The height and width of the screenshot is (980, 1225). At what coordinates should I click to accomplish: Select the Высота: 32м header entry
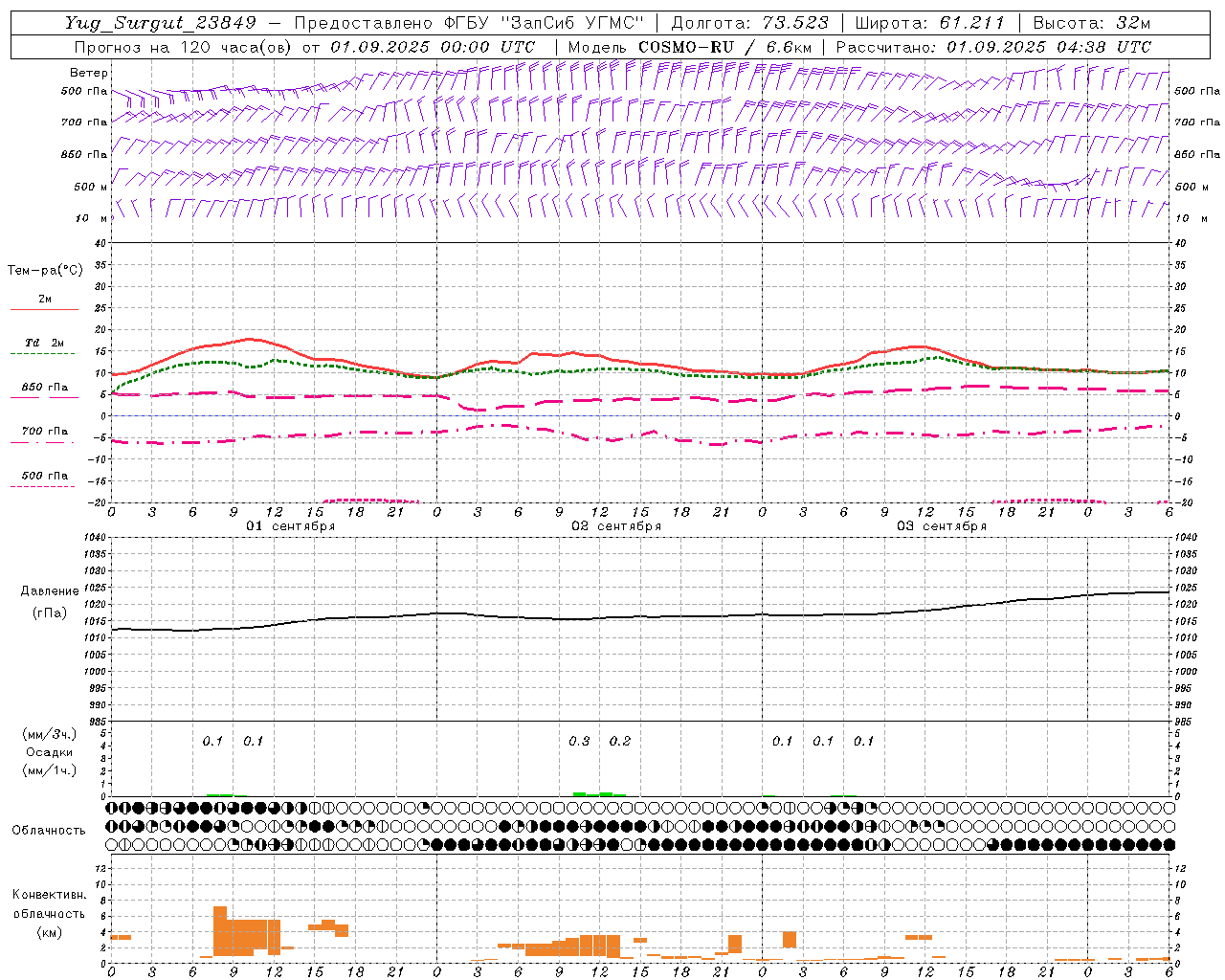[1092, 23]
